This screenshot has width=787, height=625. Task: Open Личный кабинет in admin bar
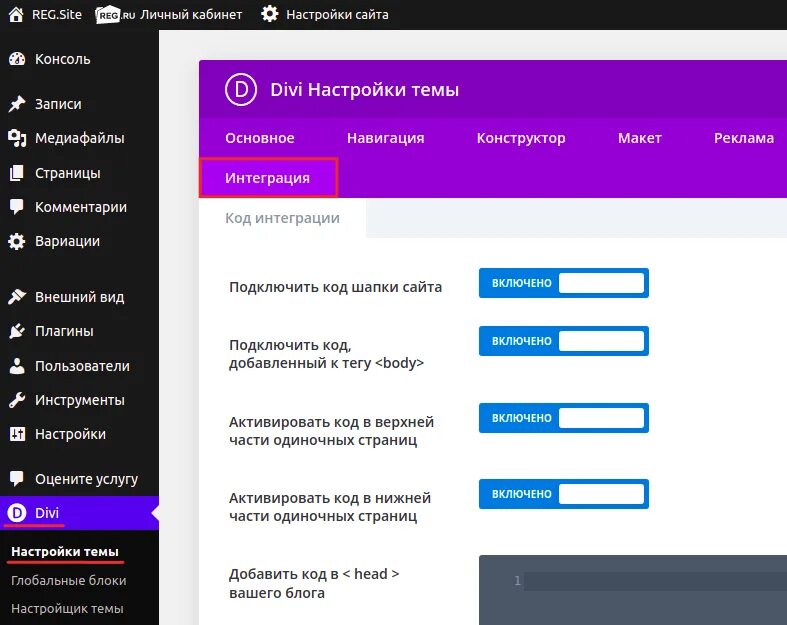coord(191,15)
